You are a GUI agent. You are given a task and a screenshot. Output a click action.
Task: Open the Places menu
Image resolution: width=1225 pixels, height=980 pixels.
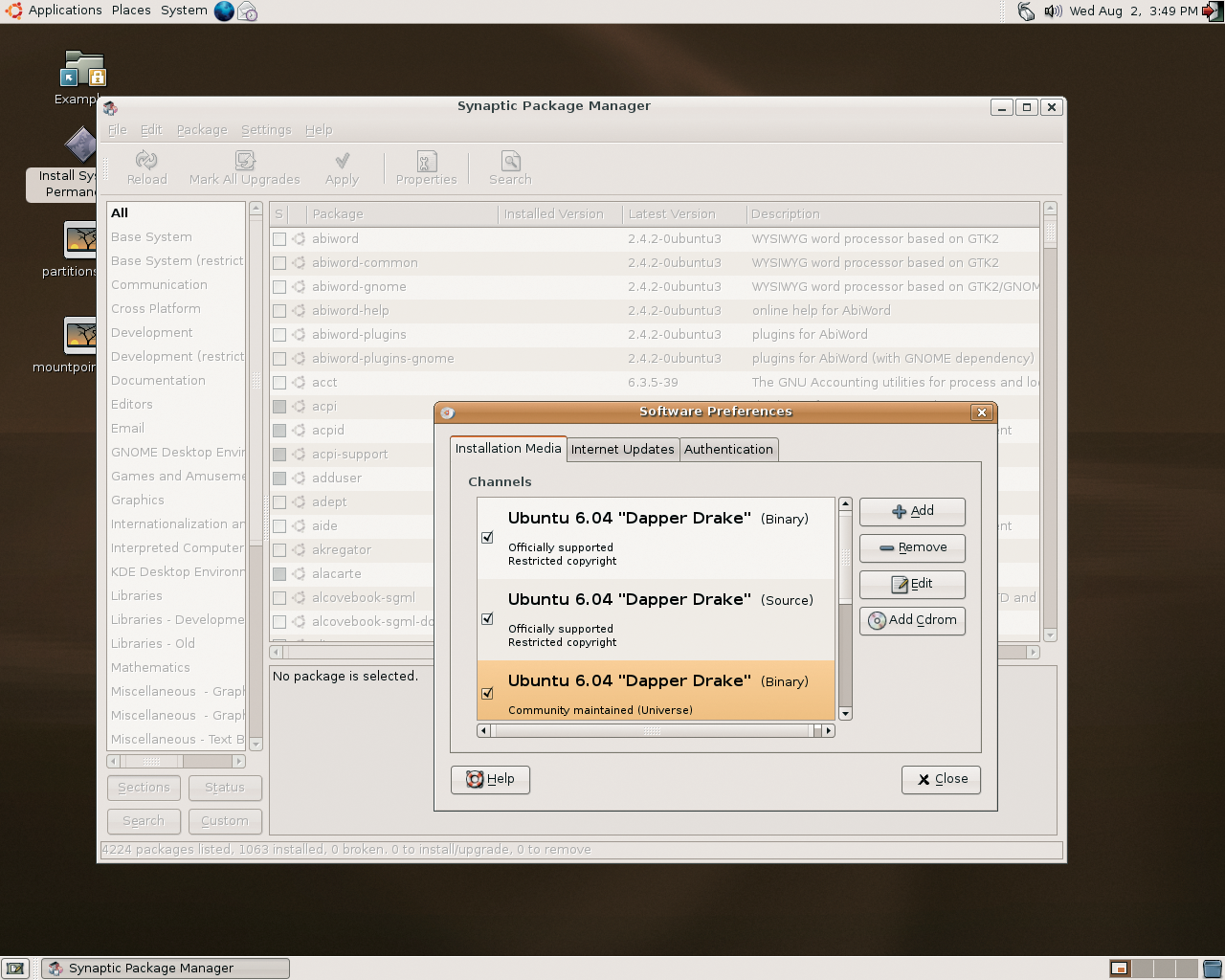(x=131, y=11)
